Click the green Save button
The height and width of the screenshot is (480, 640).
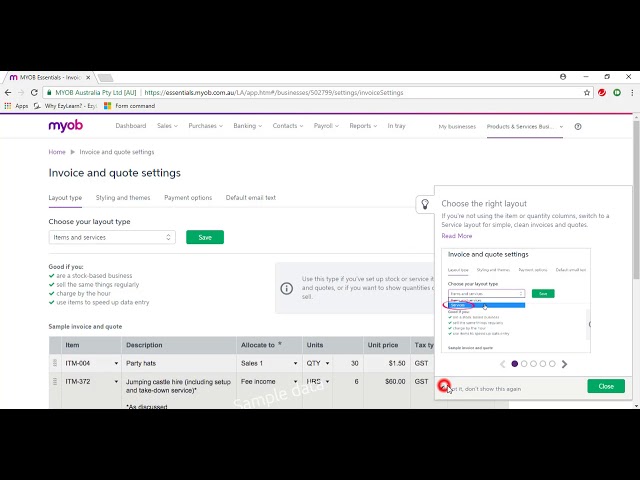205,237
